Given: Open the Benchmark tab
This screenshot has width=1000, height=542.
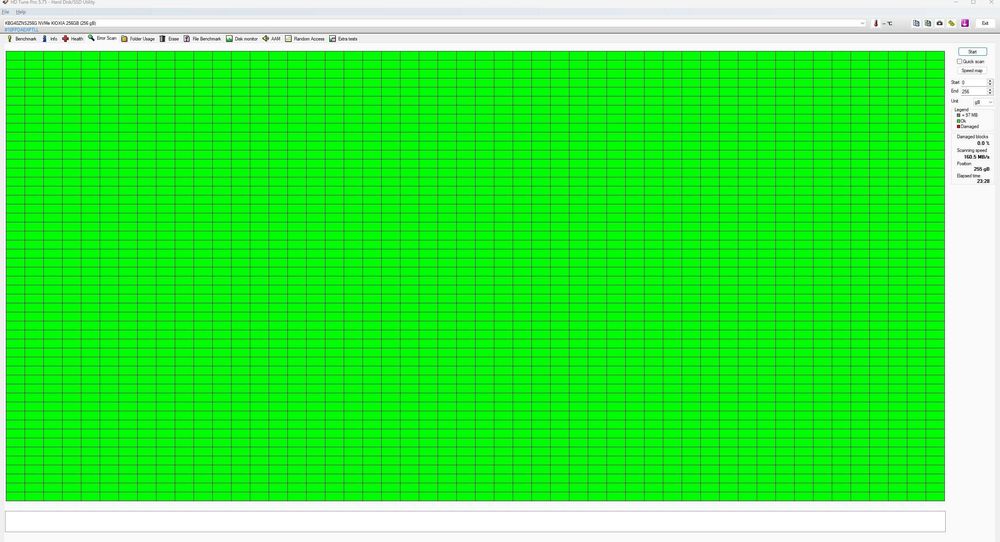Looking at the screenshot, I should (22, 39).
